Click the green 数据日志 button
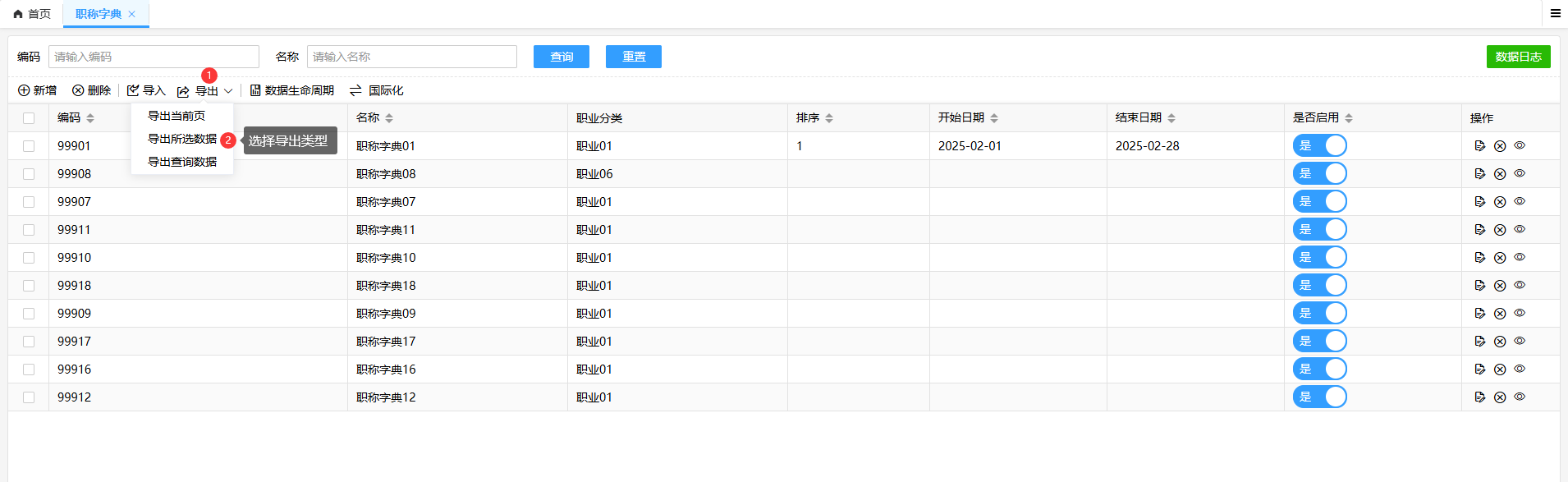 (x=1518, y=57)
